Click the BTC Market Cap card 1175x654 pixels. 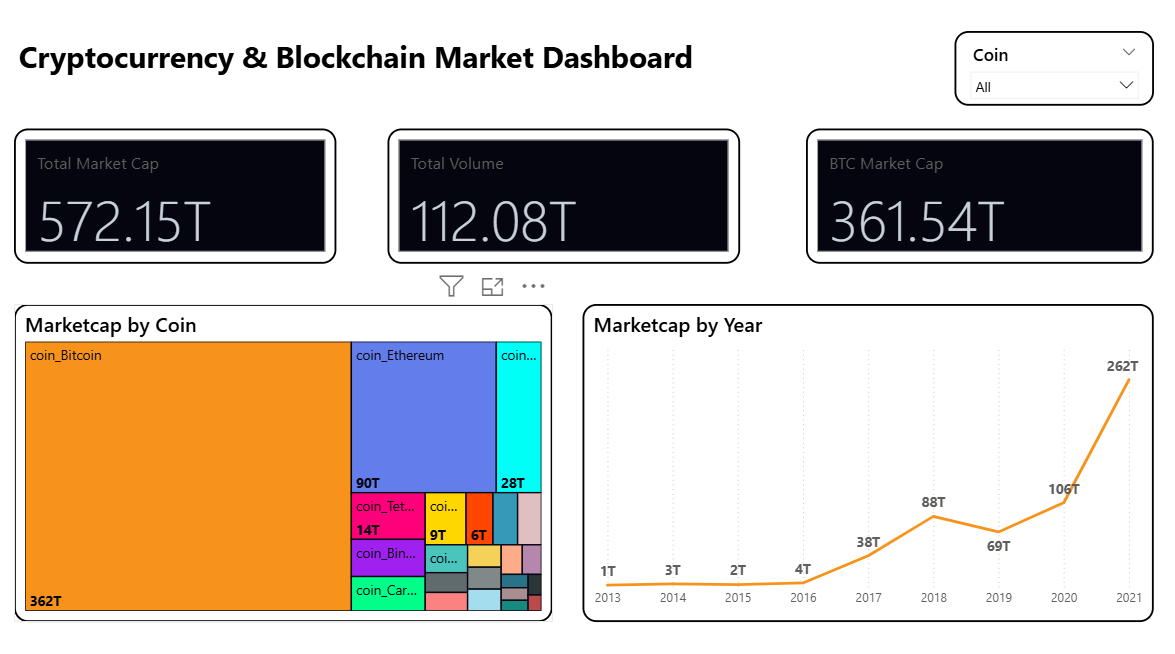click(979, 196)
